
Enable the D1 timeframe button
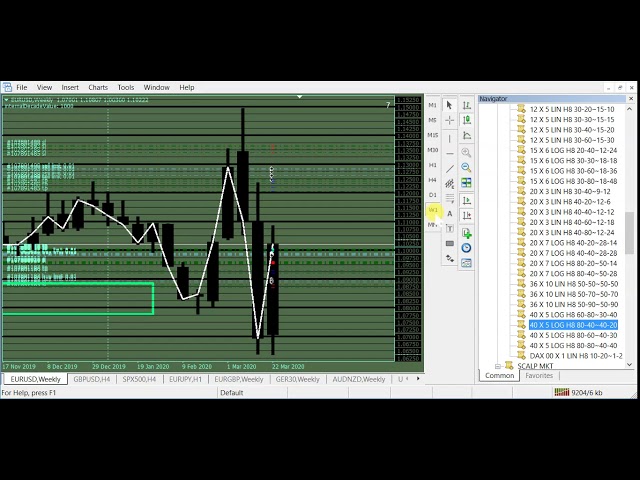tap(433, 195)
